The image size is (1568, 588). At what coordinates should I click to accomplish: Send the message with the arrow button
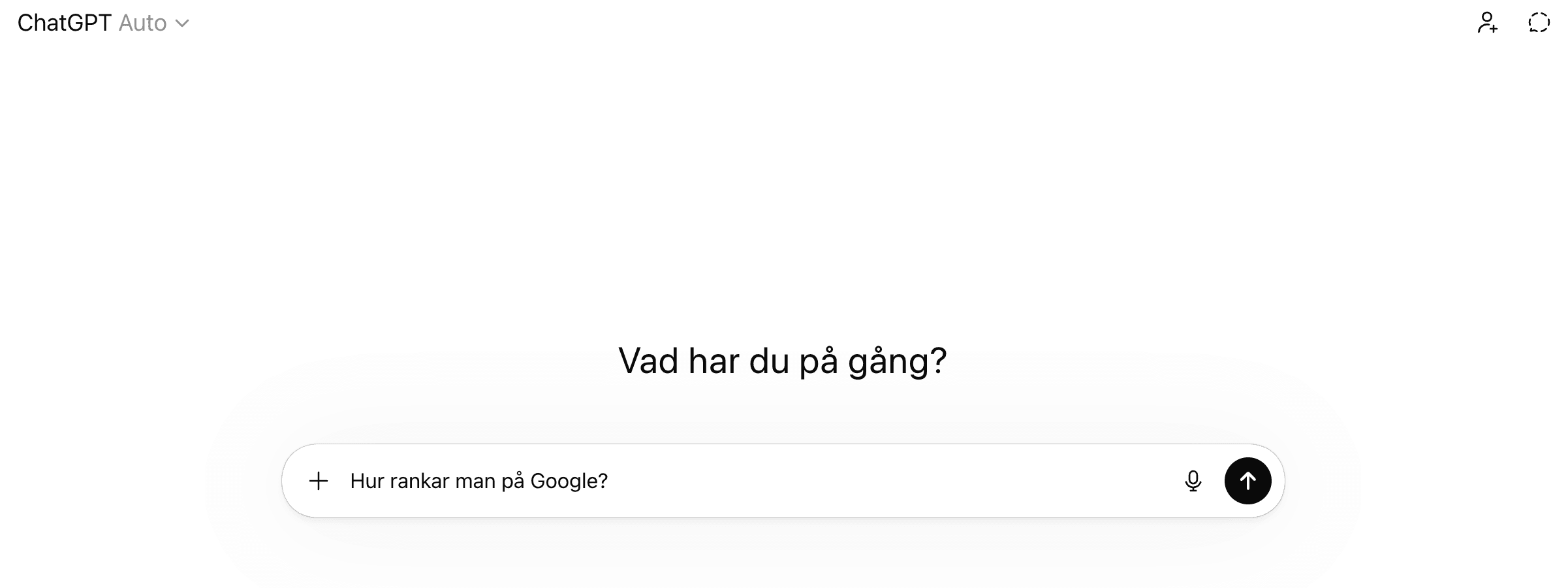(1247, 481)
